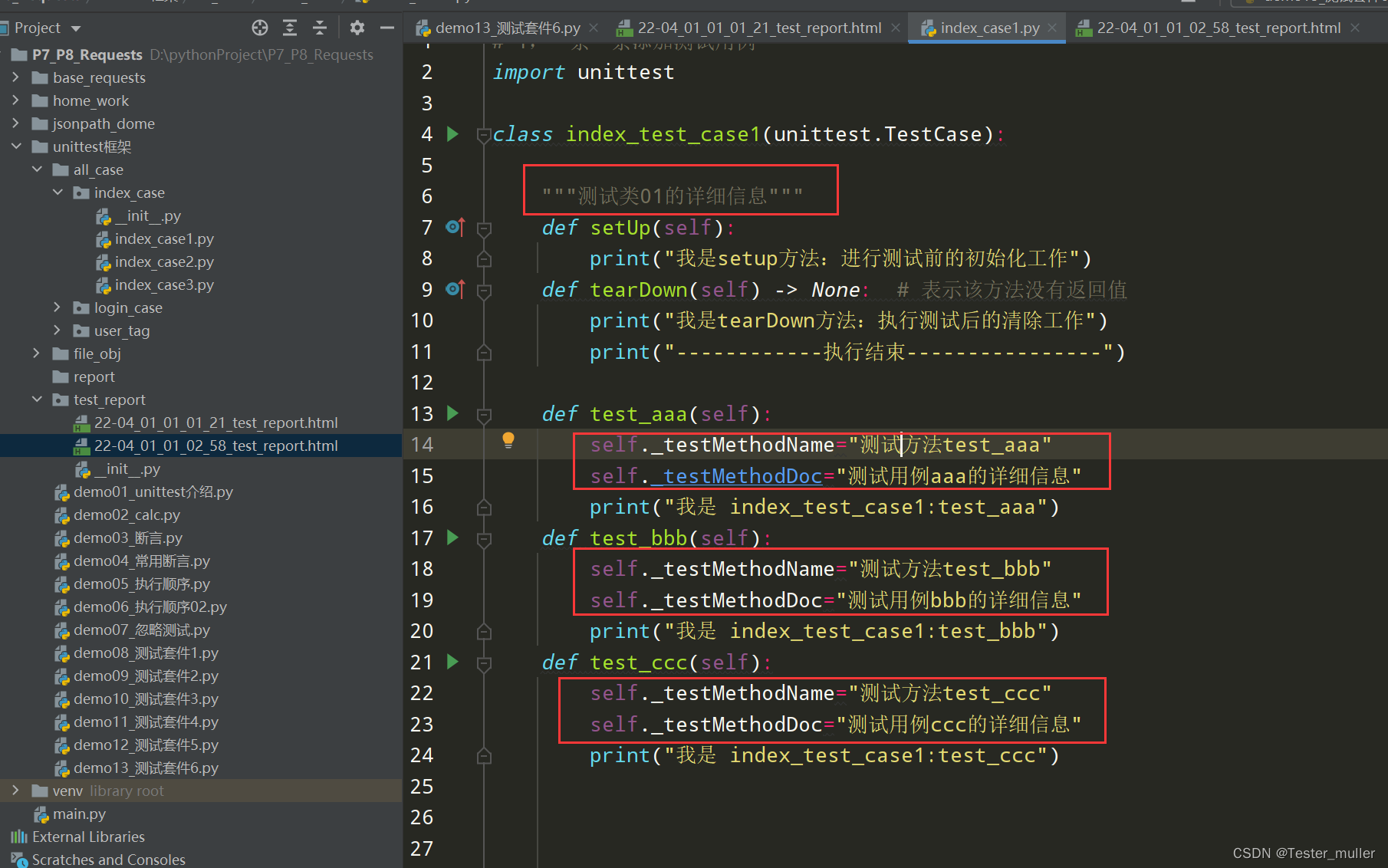Viewport: 1388px width, 868px height.
Task: Run test_bbb using the gutter run arrow
Action: coord(452,538)
